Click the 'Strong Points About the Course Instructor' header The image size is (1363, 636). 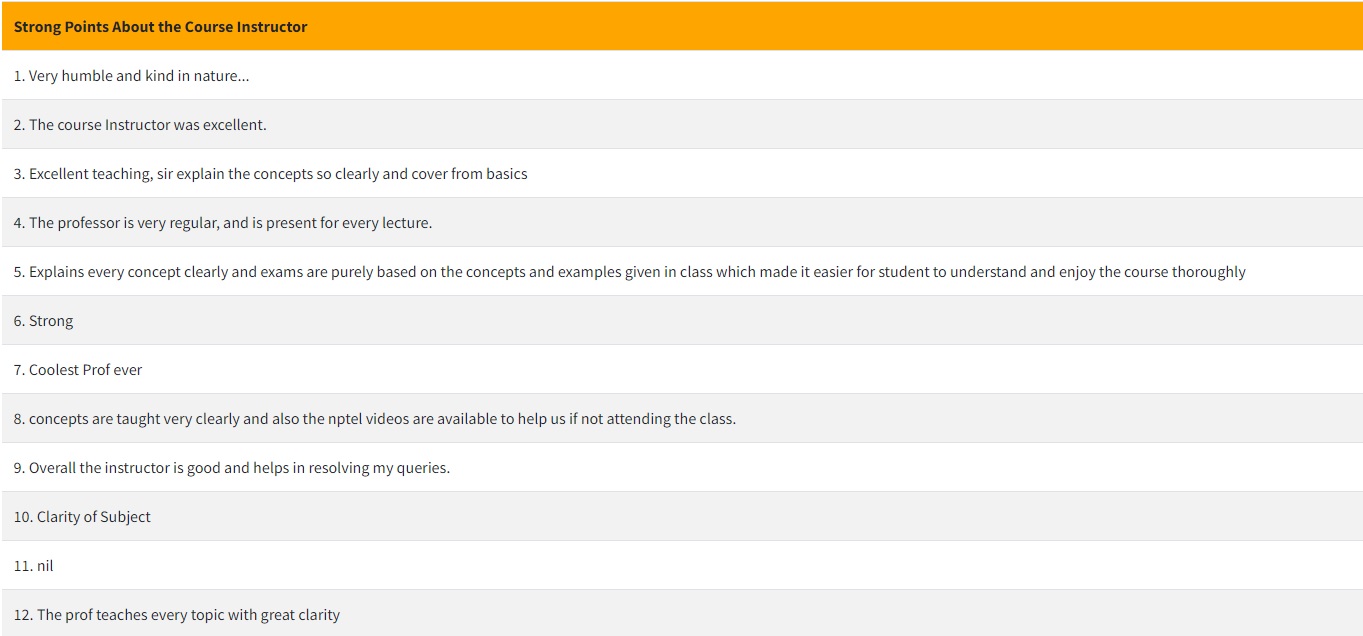click(x=682, y=26)
